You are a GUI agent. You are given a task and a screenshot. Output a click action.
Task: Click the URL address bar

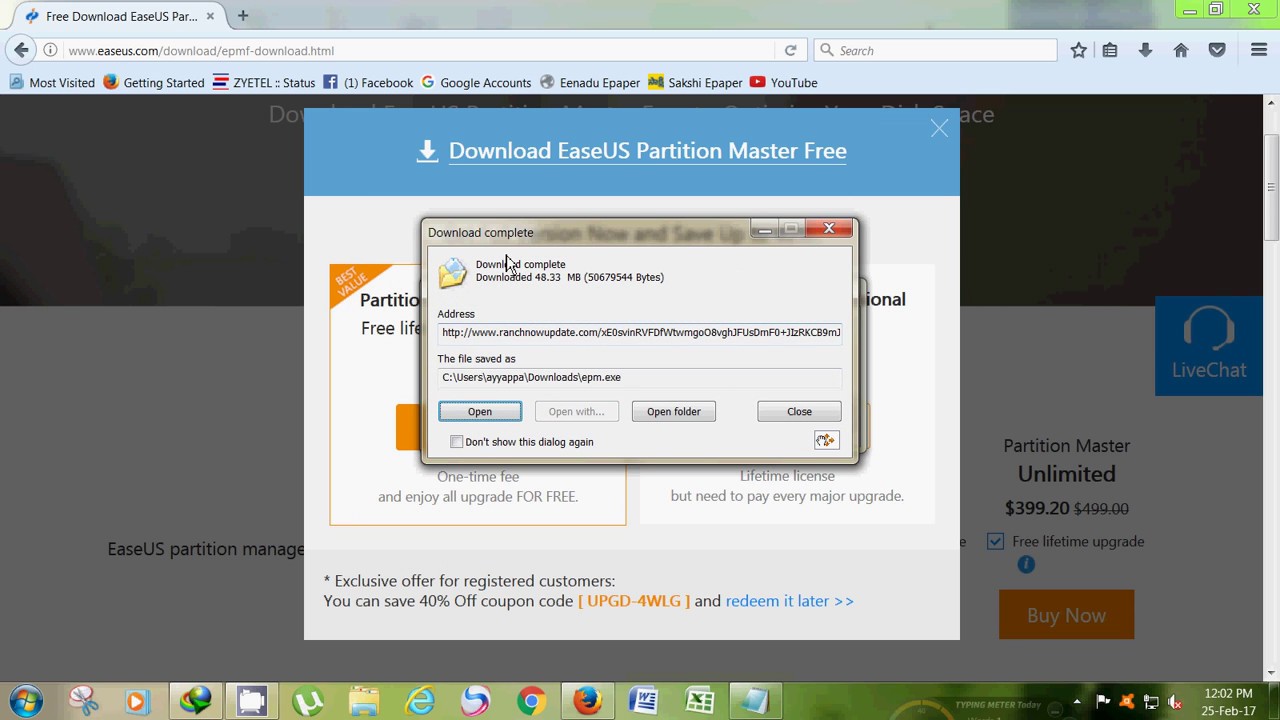pyautogui.click(x=420, y=50)
